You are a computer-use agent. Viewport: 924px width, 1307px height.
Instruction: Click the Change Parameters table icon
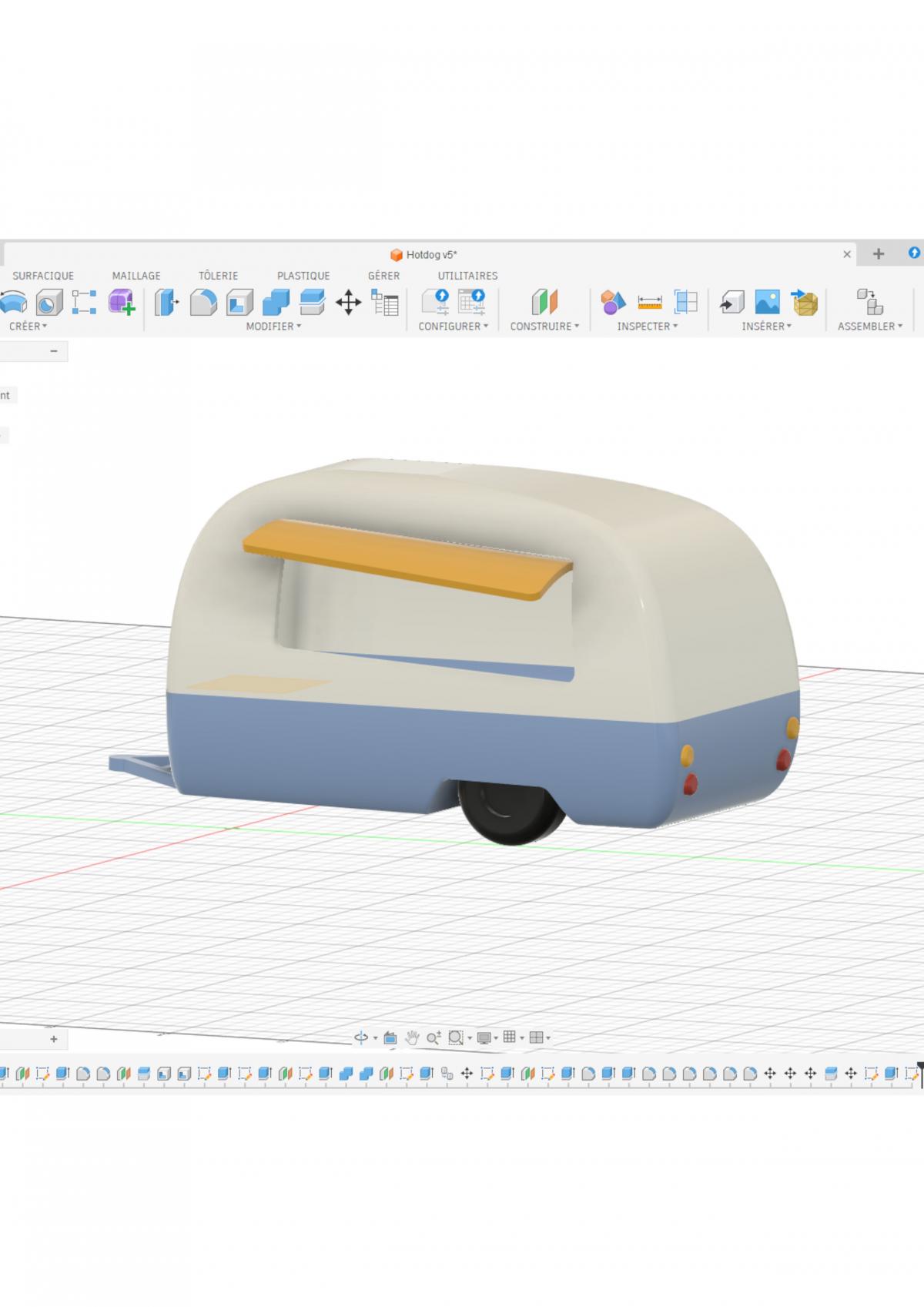[x=385, y=302]
